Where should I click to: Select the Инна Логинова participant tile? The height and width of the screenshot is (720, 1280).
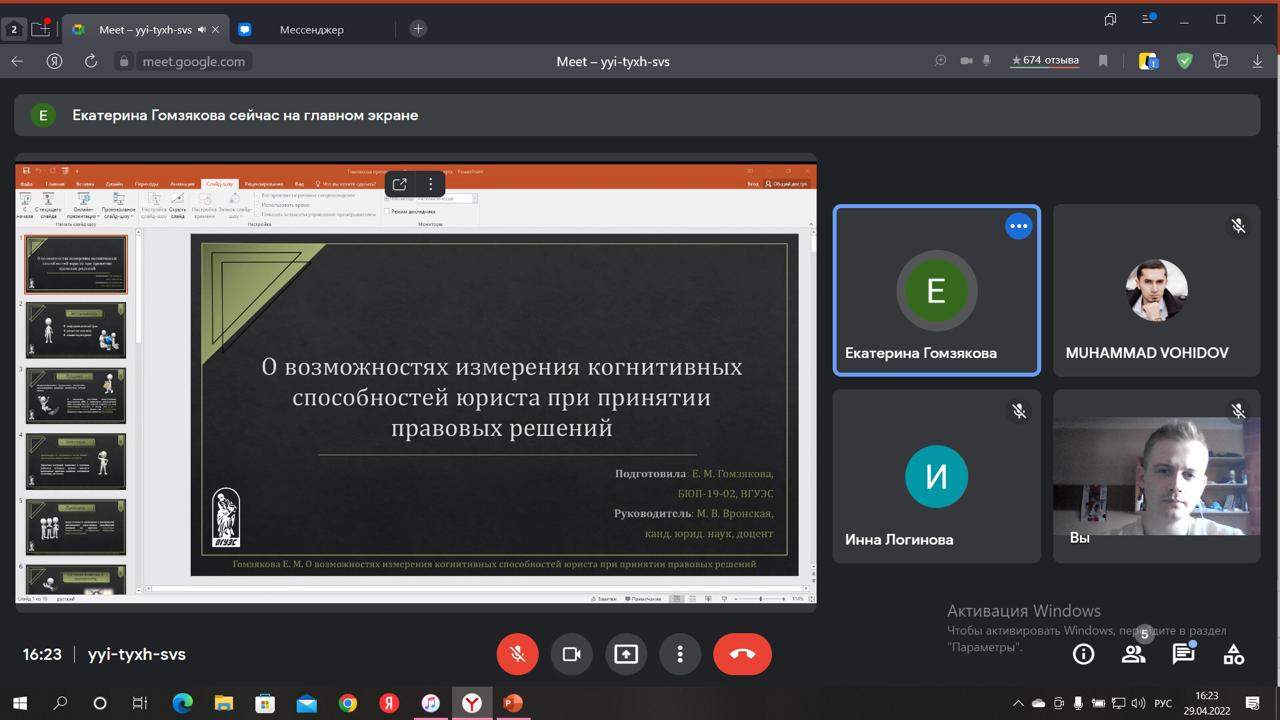[x=937, y=476]
